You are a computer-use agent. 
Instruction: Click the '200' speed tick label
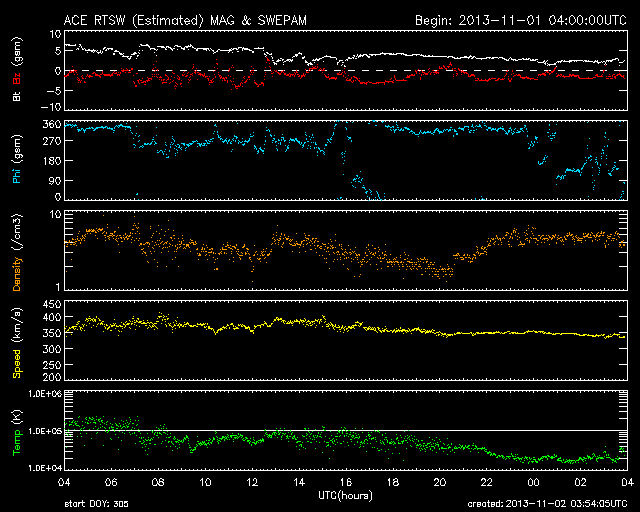52,377
